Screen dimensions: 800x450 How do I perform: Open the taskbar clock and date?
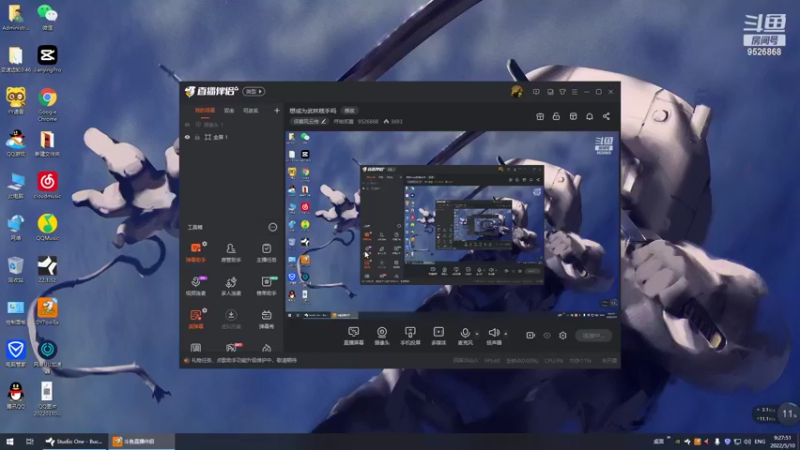(782, 441)
